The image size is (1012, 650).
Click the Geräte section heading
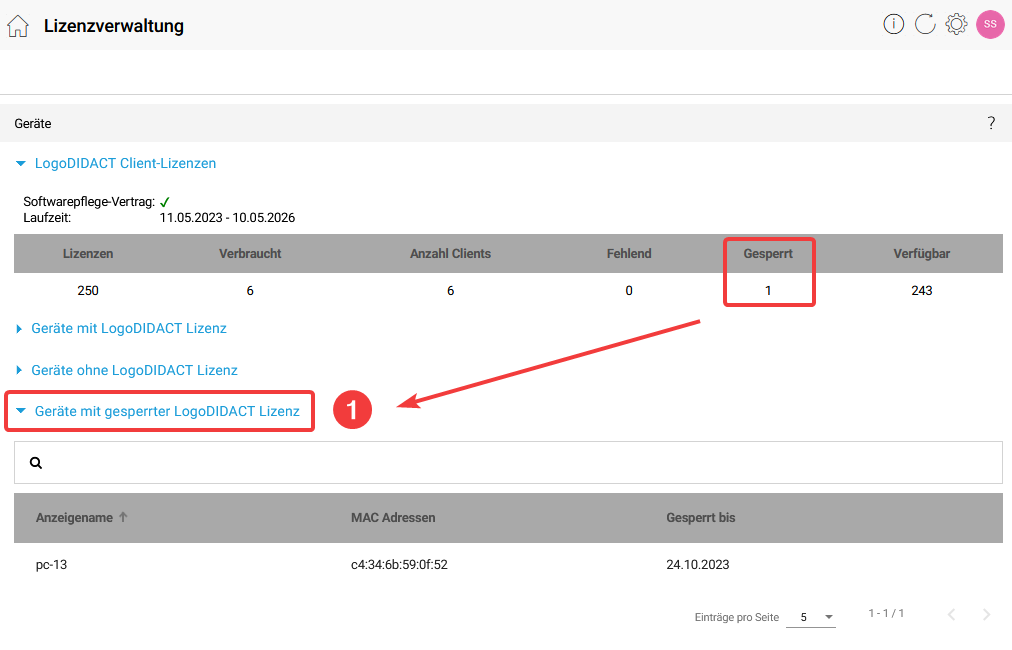(x=33, y=123)
